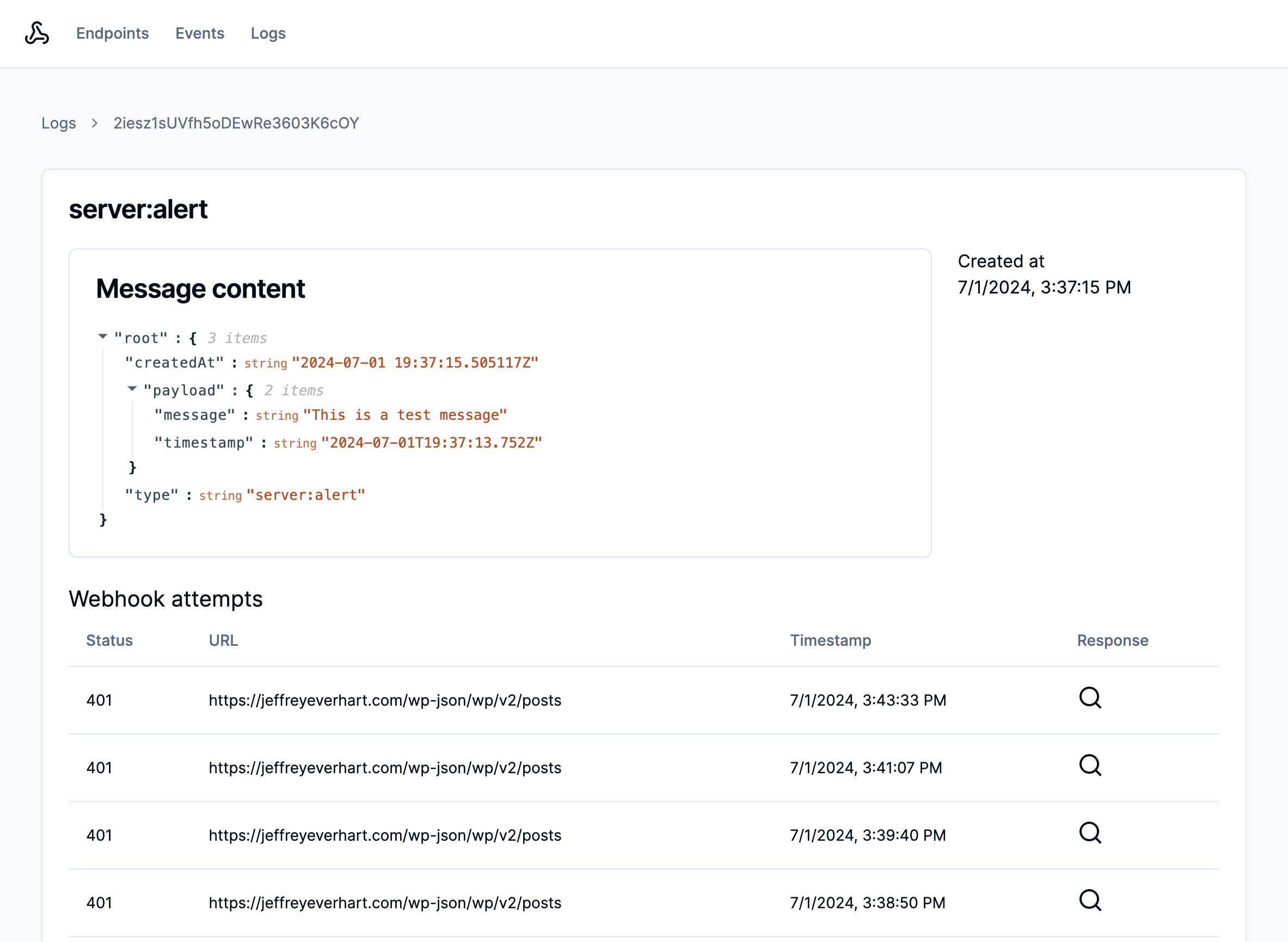Click the jeffreyeverhart.com URL in second attempt
Viewport: 1288px width, 942px height.
(x=385, y=767)
